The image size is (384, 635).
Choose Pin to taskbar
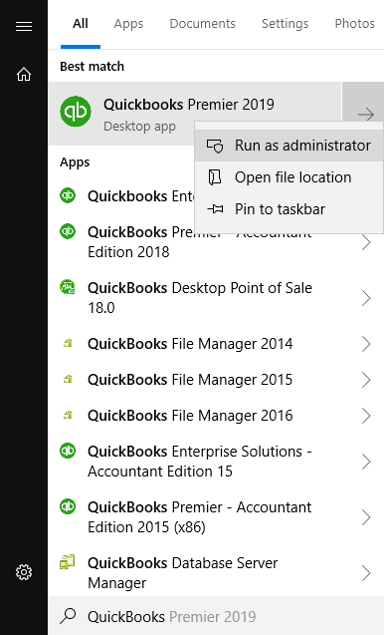pyautogui.click(x=289, y=209)
